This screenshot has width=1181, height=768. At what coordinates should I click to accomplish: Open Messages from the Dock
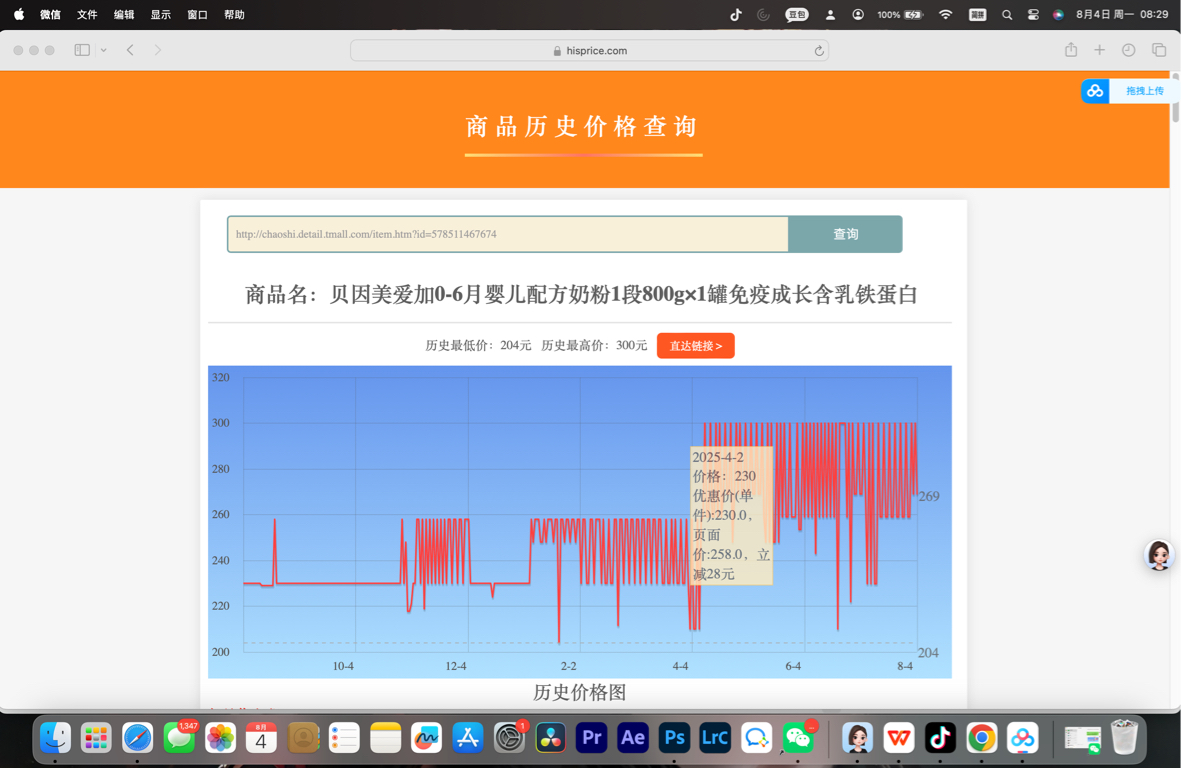(x=179, y=738)
